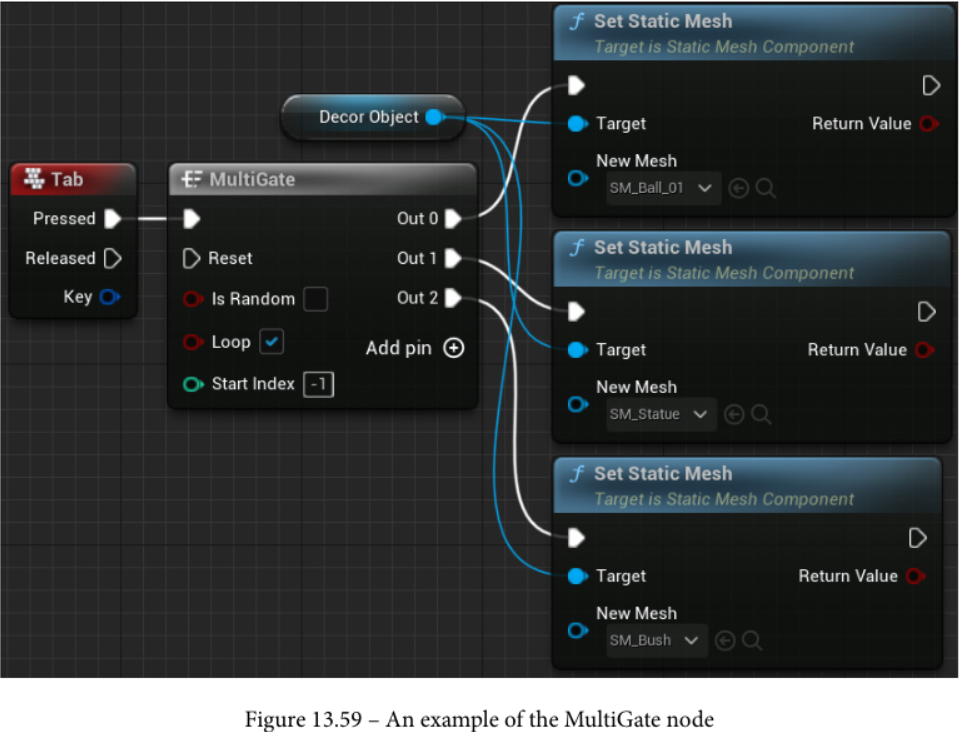Click input exec pin of SM_Ball_01 Set Static Mesh
The height and width of the screenshot is (732, 960).
(x=576, y=86)
